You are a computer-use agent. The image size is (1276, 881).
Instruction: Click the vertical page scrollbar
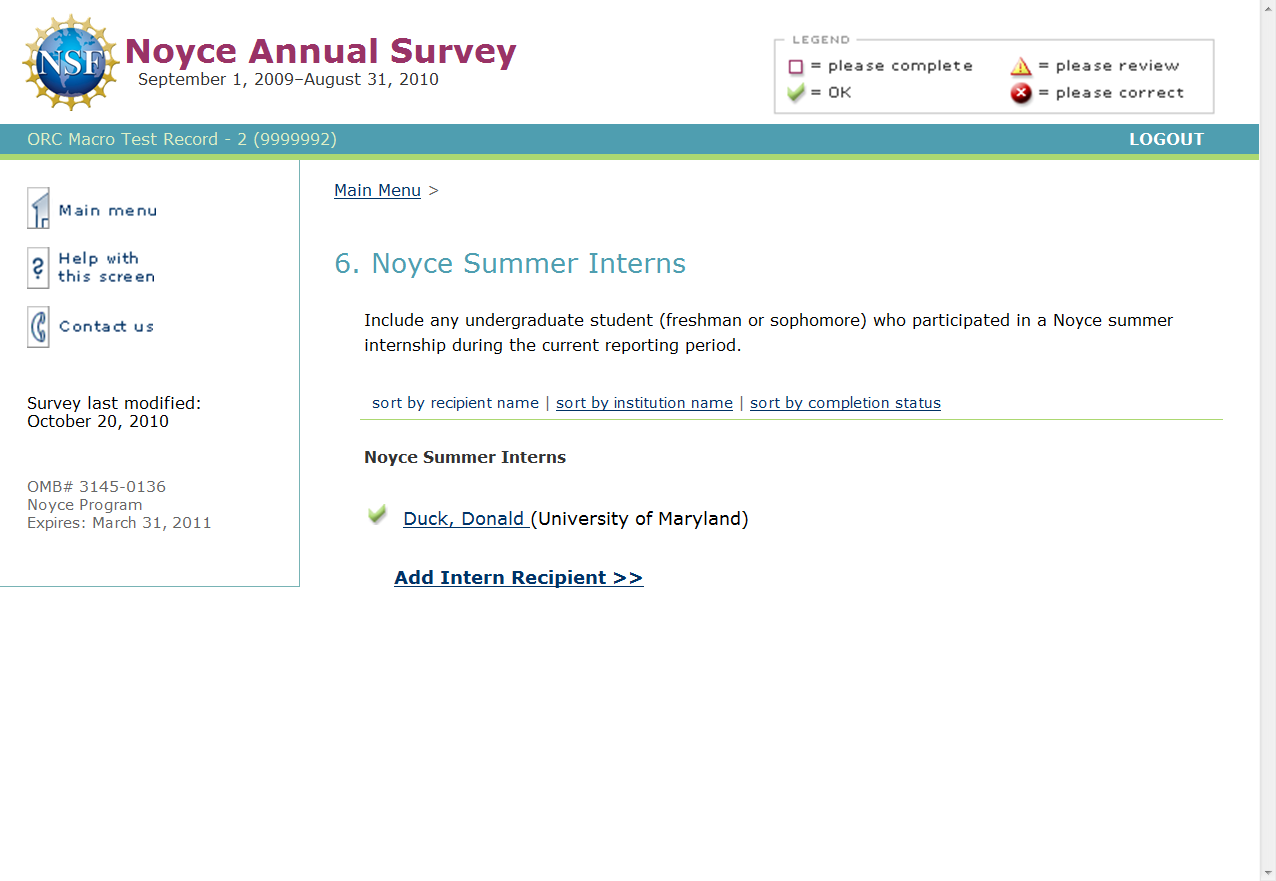pos(1268,440)
